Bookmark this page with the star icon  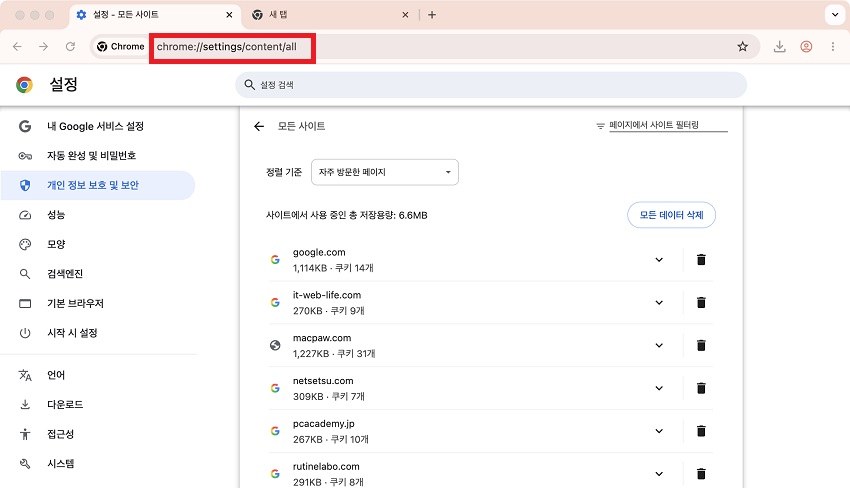[743, 47]
